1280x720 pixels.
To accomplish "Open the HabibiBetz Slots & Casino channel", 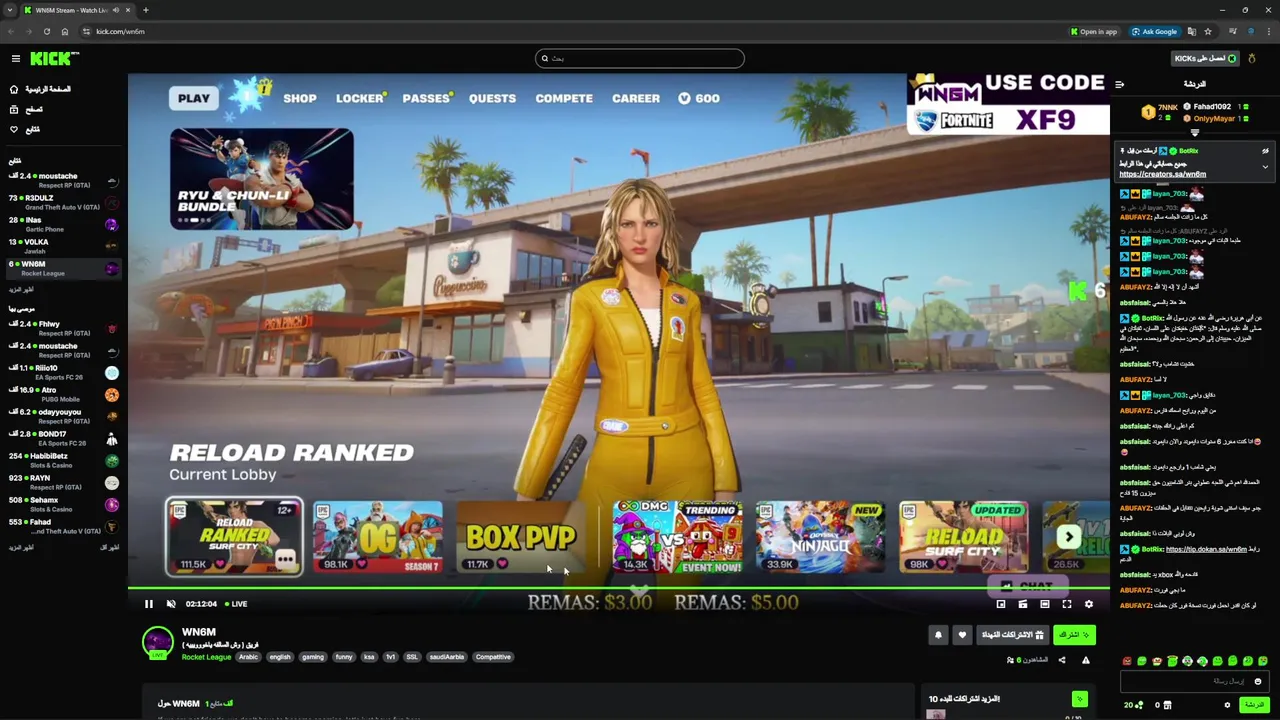I will coord(63,460).
